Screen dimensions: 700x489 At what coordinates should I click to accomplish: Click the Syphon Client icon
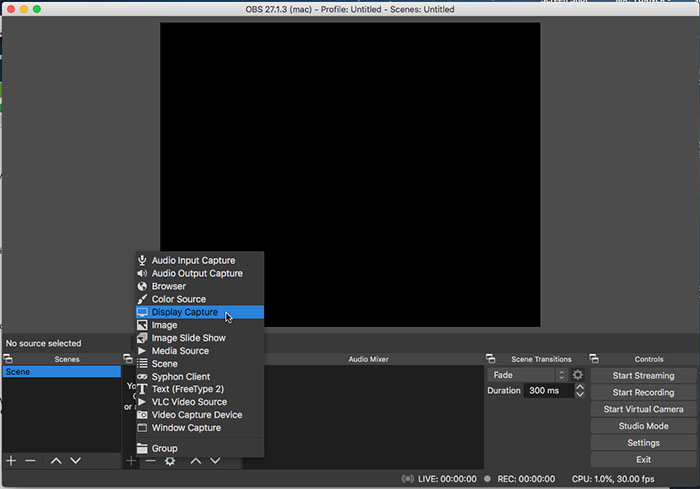[142, 377]
